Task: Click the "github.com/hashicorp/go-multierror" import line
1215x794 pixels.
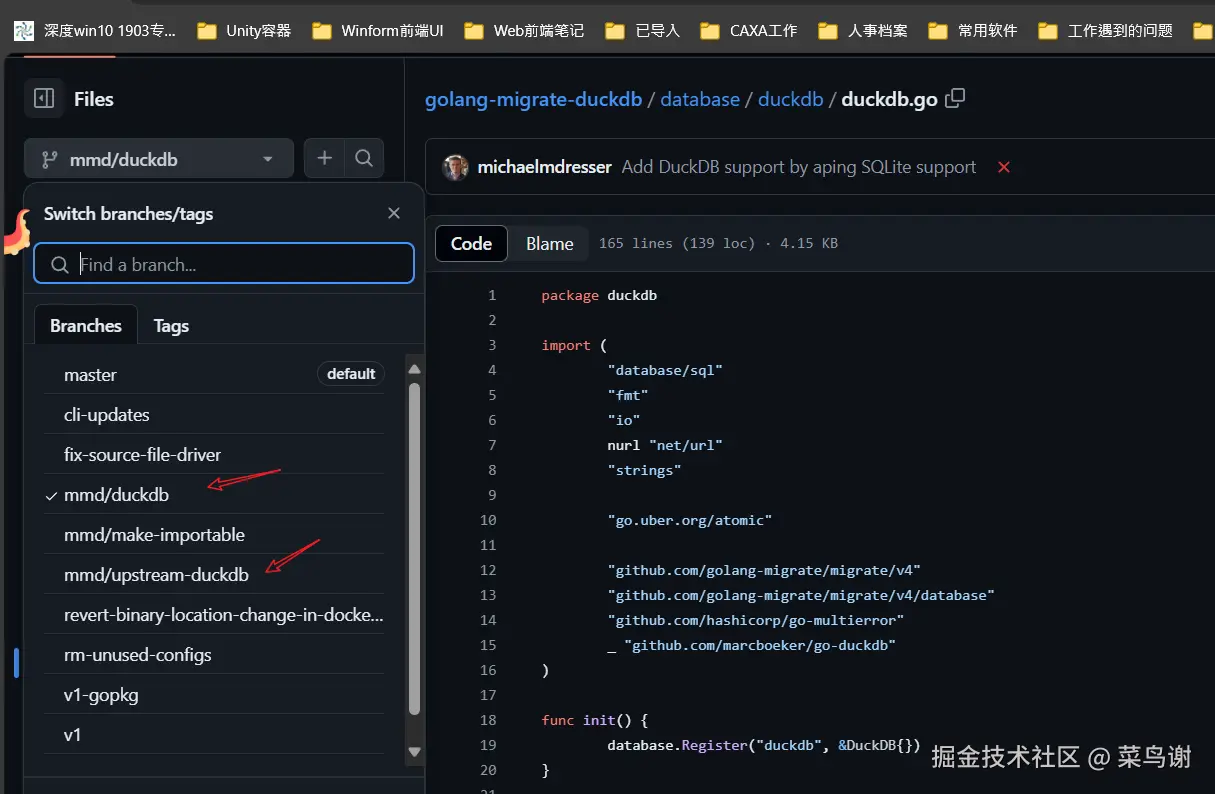Action: pyautogui.click(x=755, y=620)
